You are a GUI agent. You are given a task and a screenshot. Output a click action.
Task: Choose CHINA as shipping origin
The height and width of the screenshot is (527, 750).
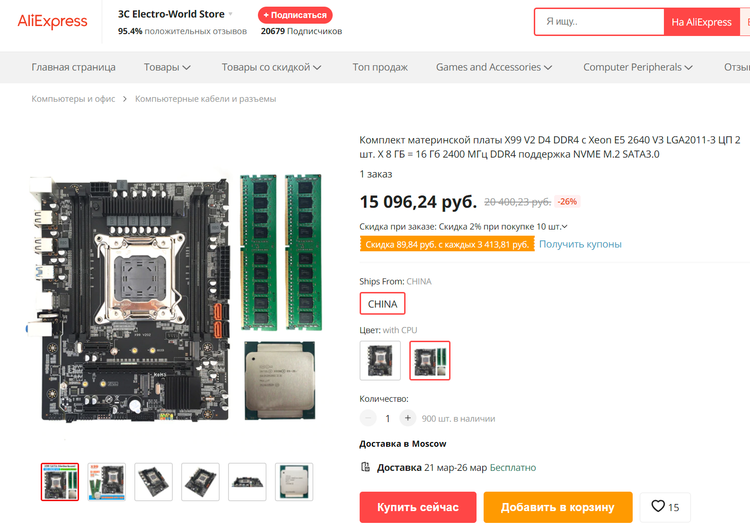pyautogui.click(x=382, y=304)
